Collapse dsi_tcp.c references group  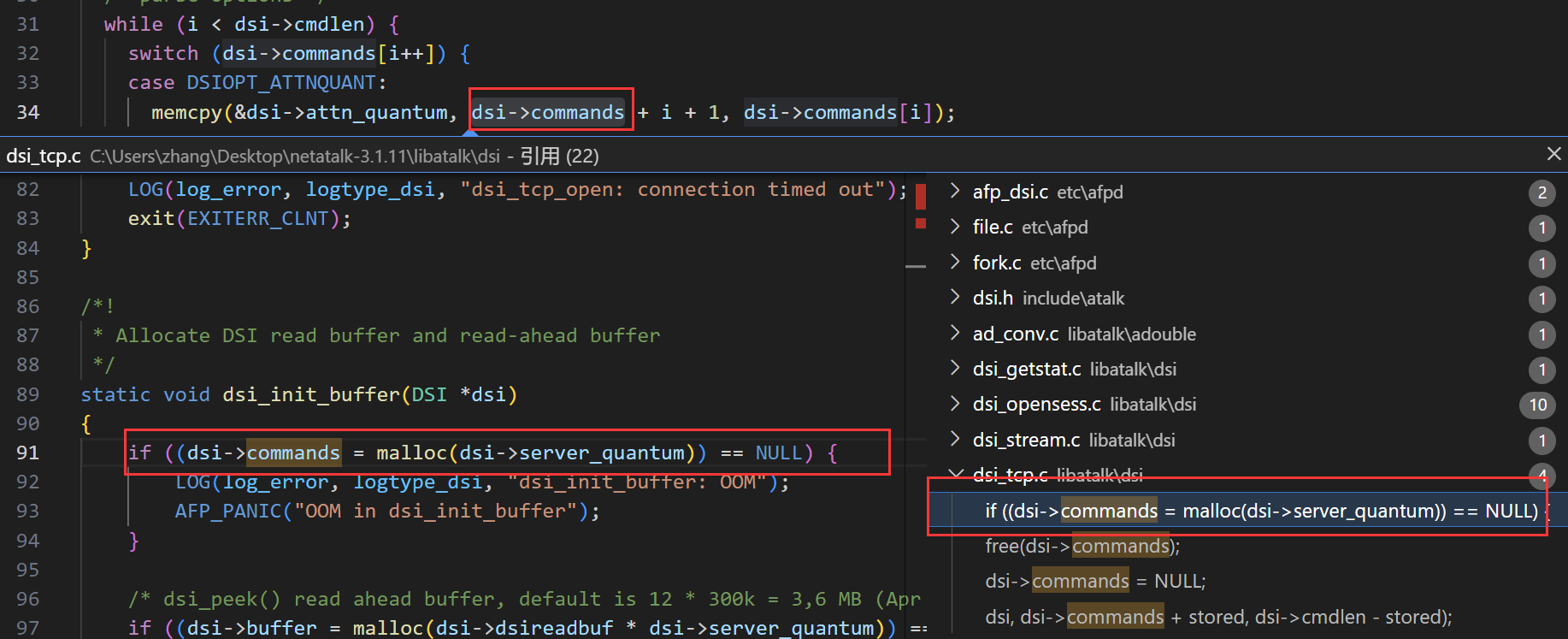(x=955, y=474)
